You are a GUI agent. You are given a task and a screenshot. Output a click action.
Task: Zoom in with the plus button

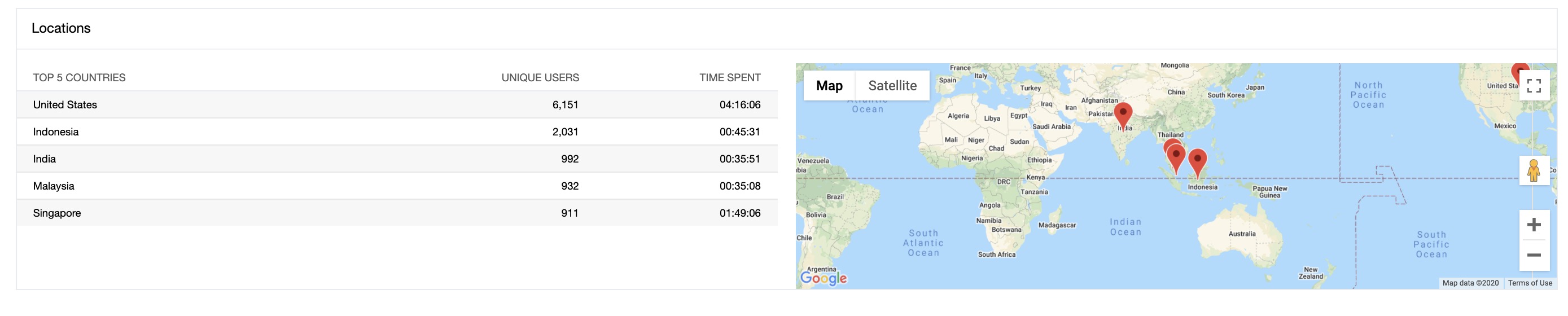click(1534, 225)
